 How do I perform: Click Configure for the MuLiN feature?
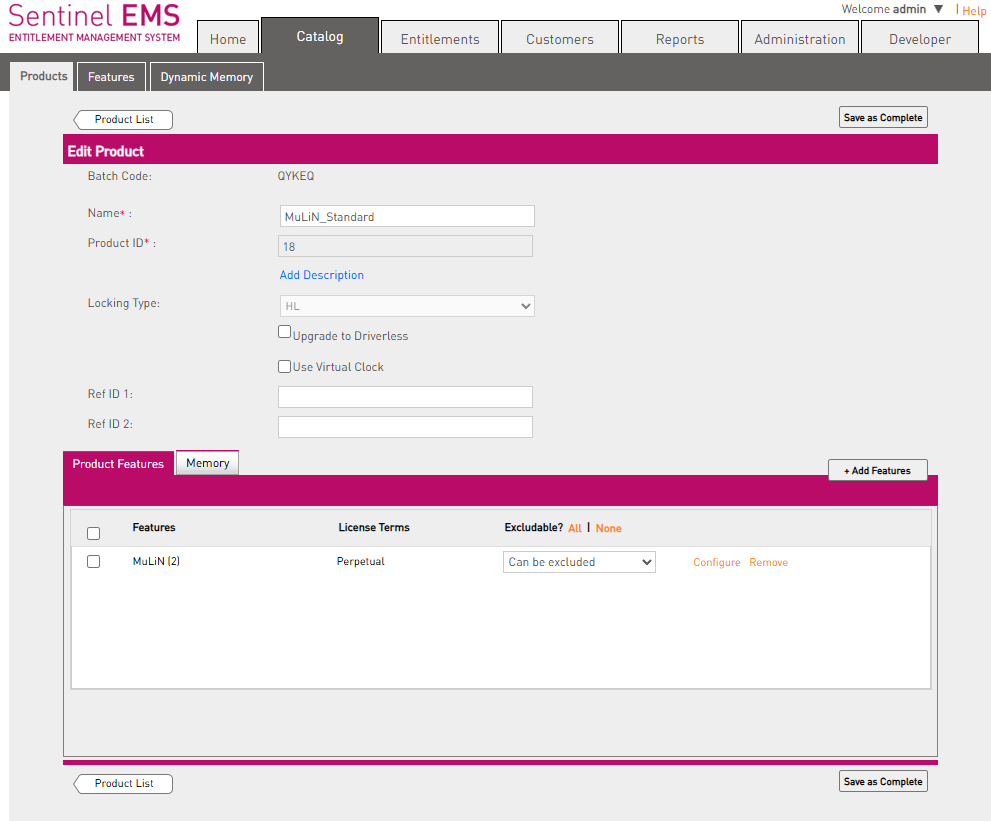tap(717, 562)
